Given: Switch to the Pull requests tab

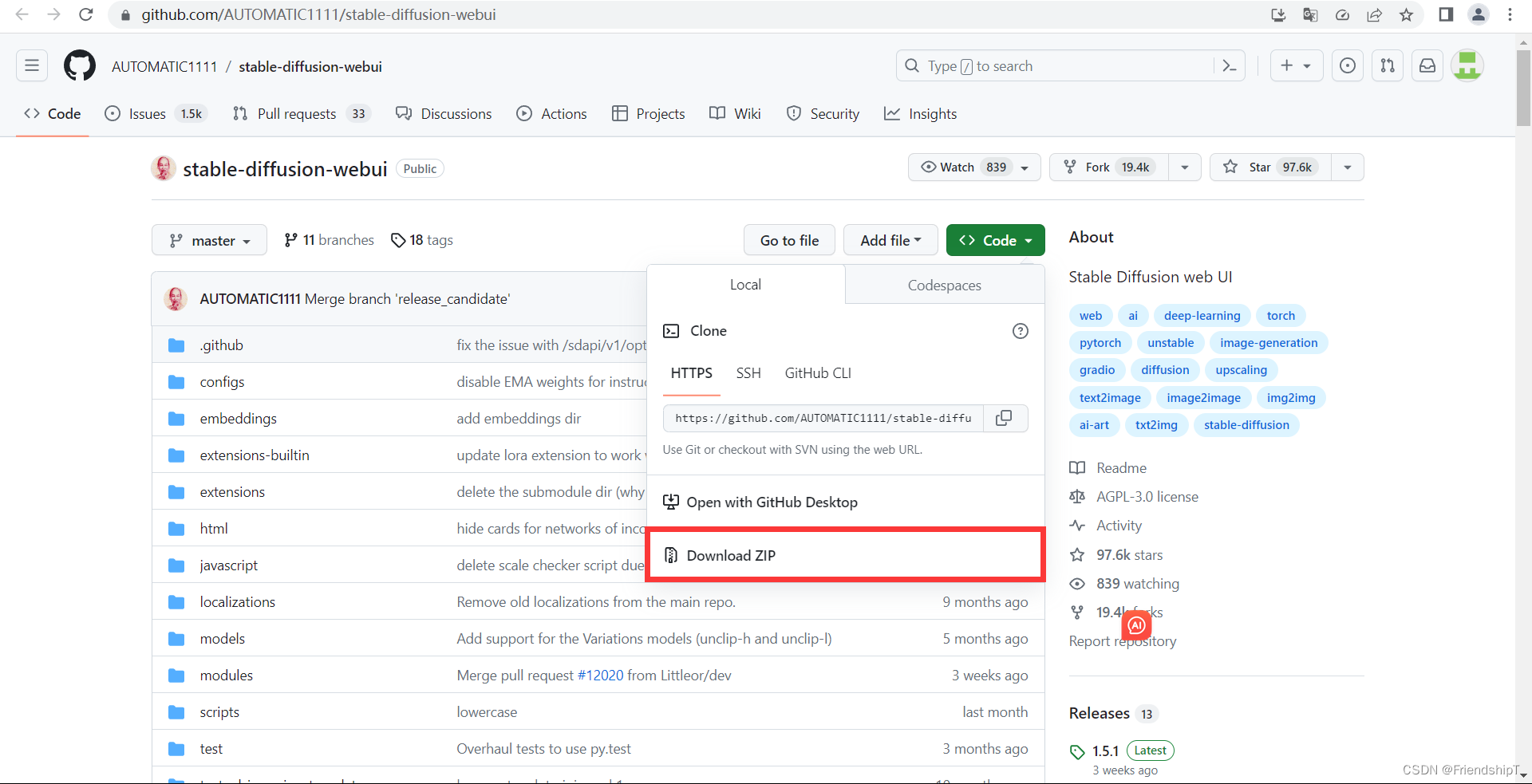Looking at the screenshot, I should click(302, 113).
